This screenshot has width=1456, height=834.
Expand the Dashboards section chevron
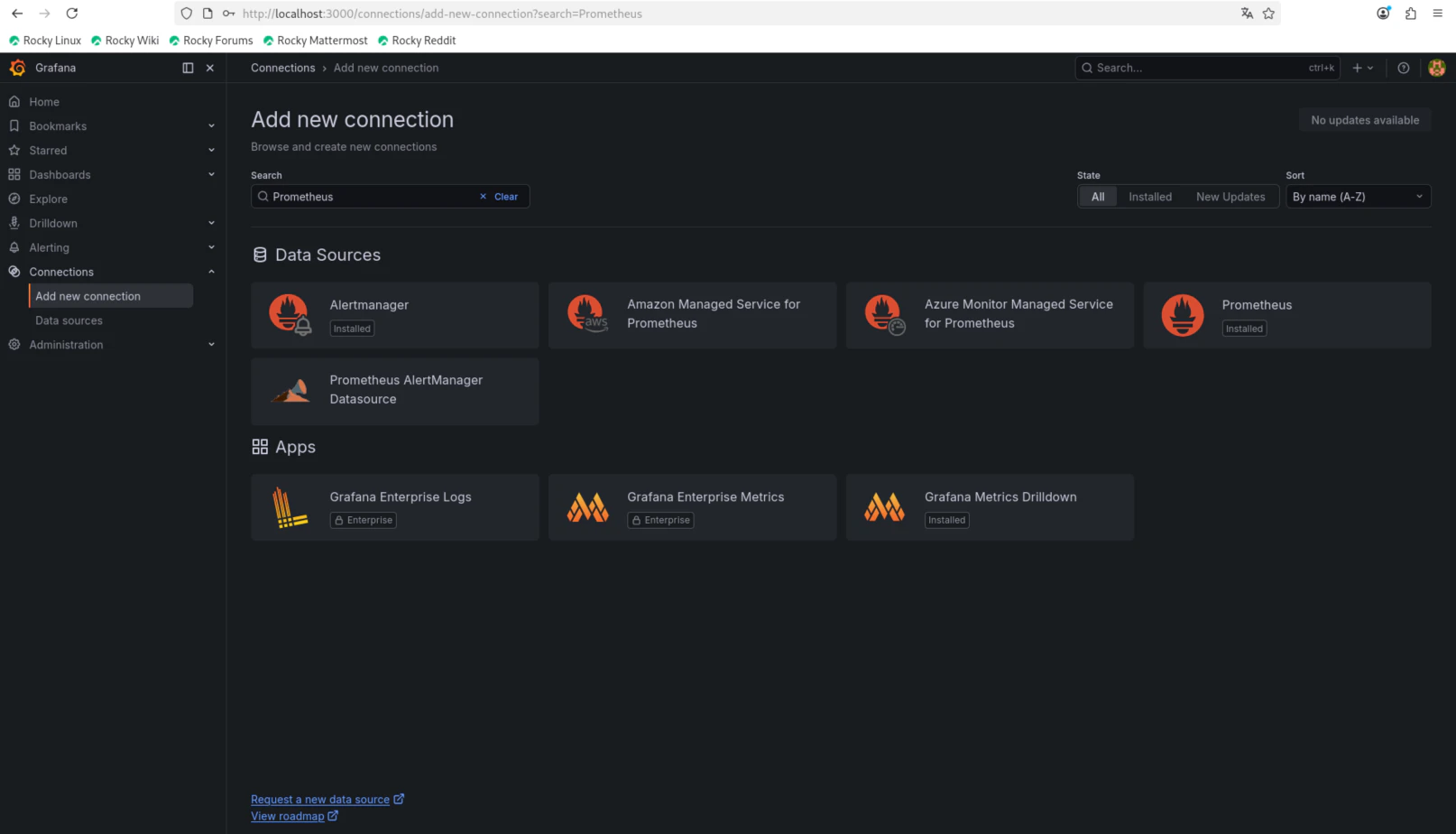click(x=211, y=175)
